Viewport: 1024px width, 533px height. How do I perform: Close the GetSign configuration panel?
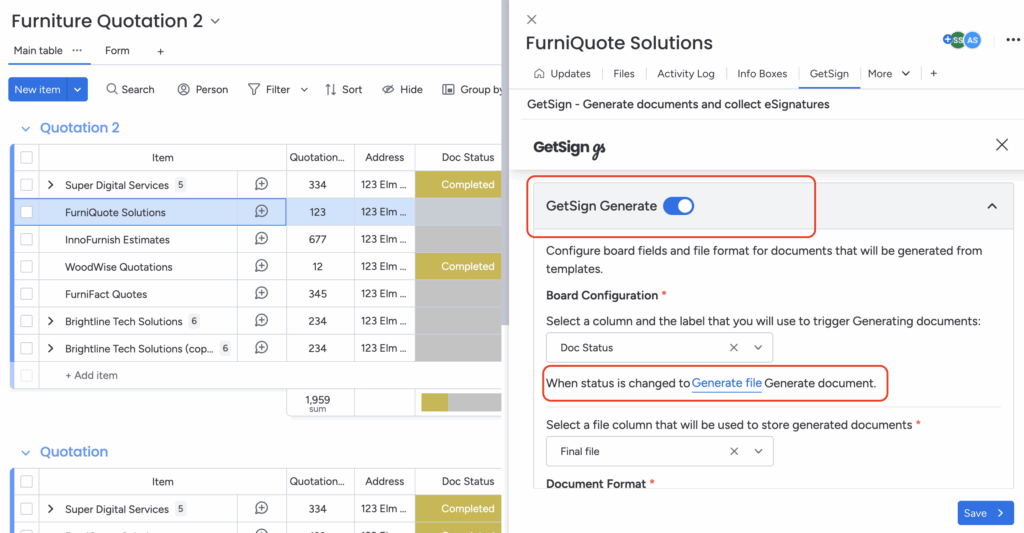pyautogui.click(x=1002, y=145)
